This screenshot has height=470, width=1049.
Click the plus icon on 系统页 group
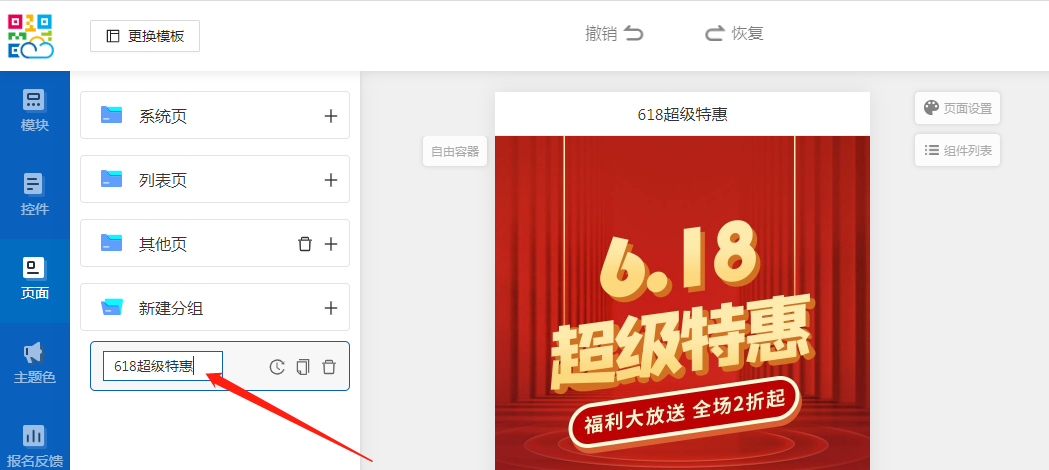pyautogui.click(x=331, y=116)
